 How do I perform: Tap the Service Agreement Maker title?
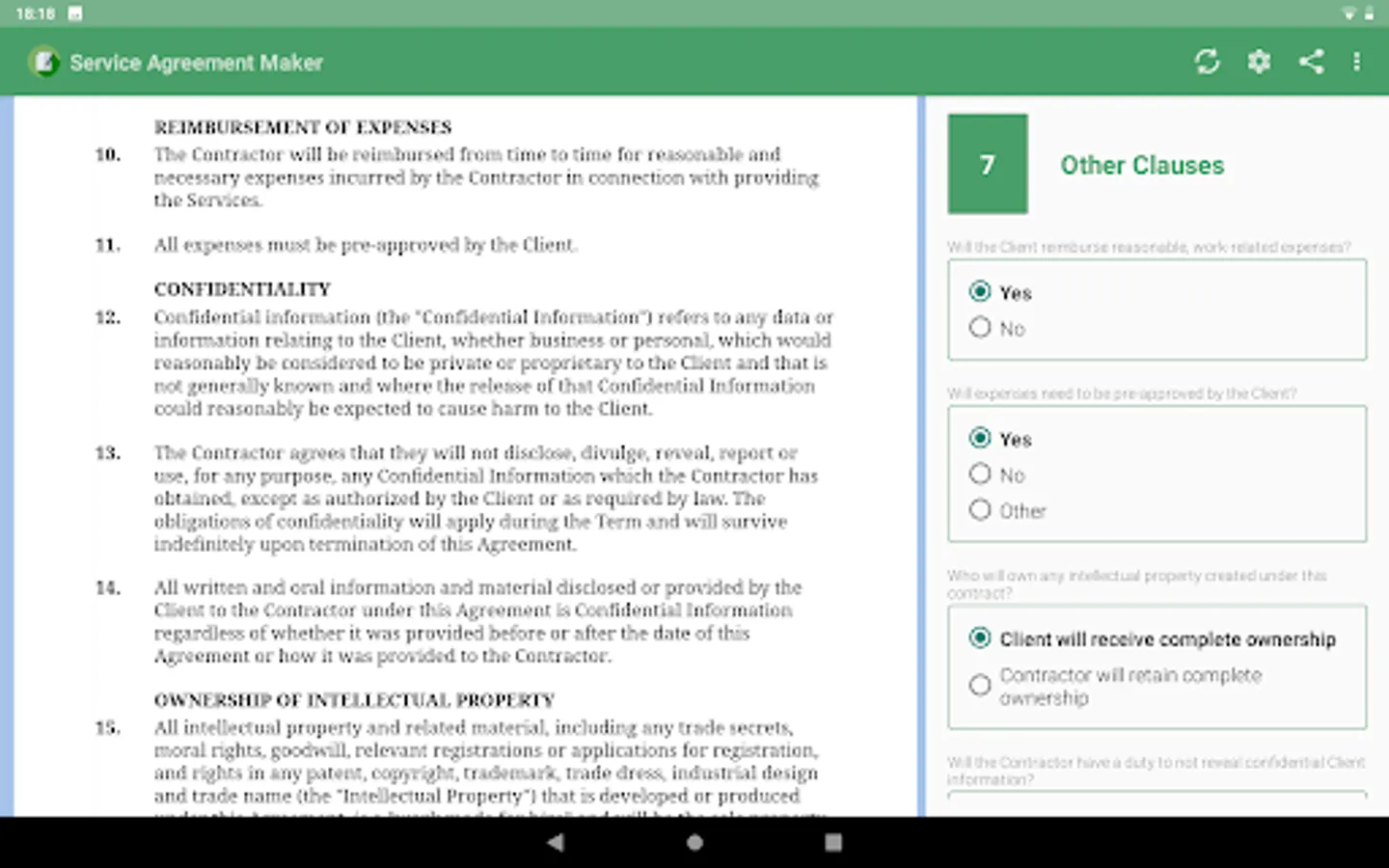click(197, 63)
